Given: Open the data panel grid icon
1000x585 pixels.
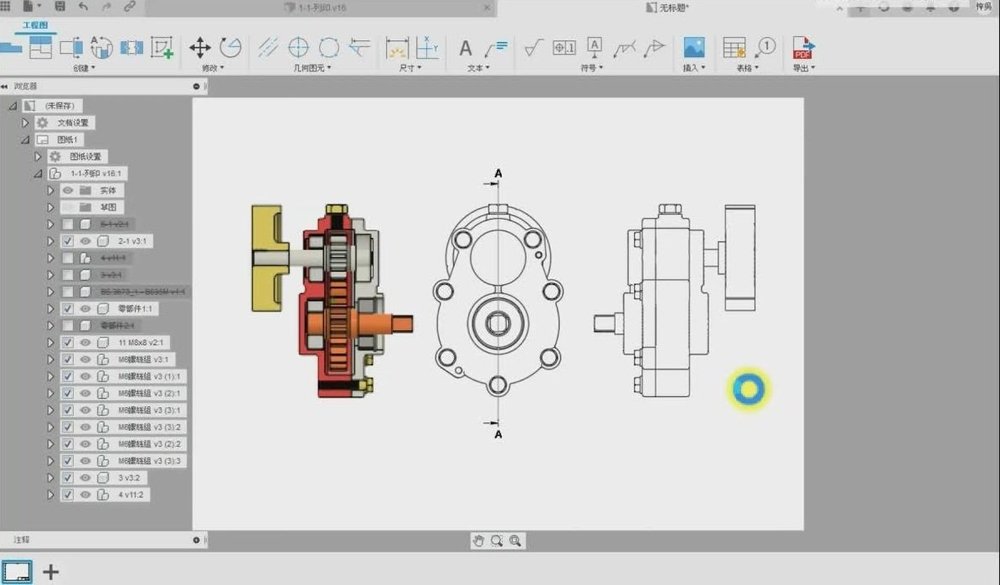Looking at the screenshot, I should tap(5, 6).
